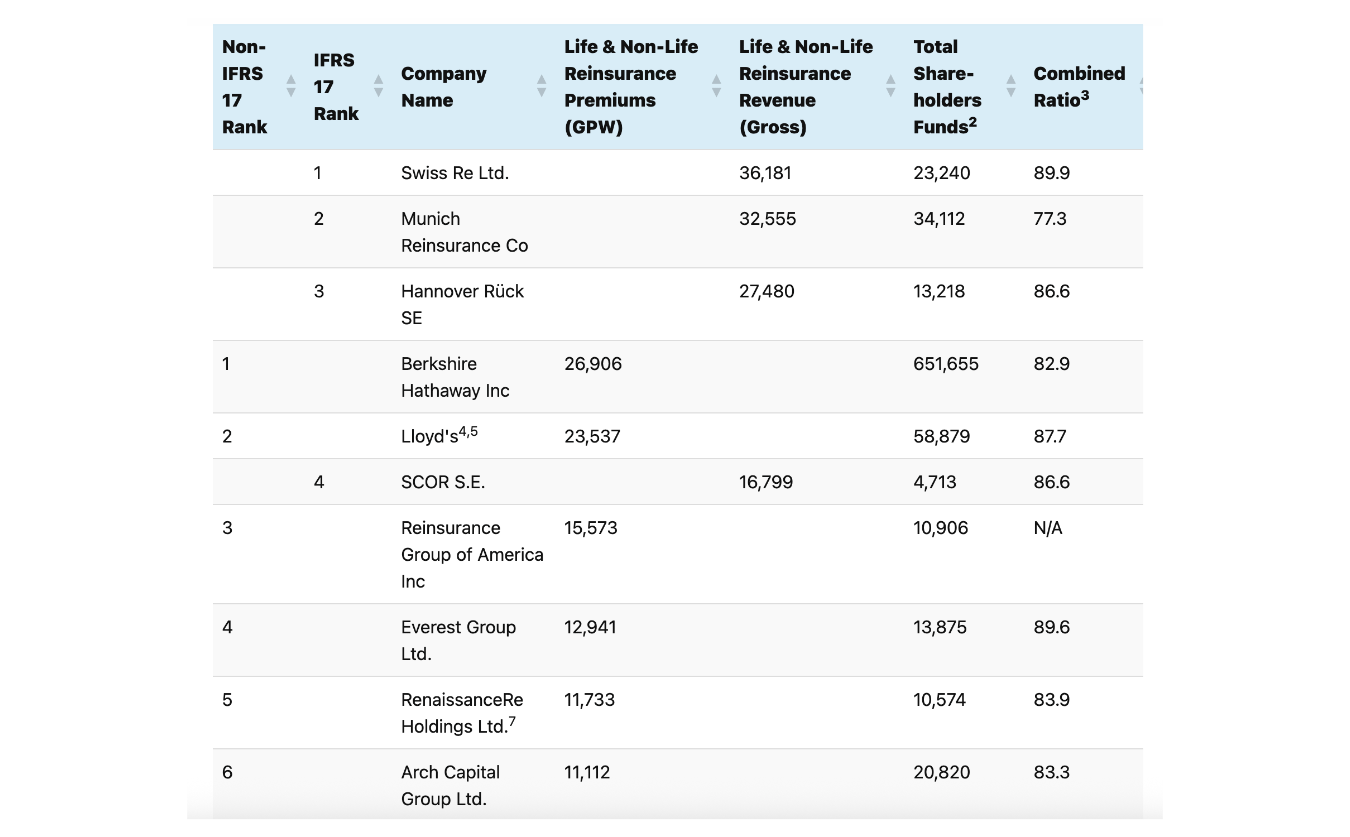Sort by Company Name arrows

click(x=542, y=87)
